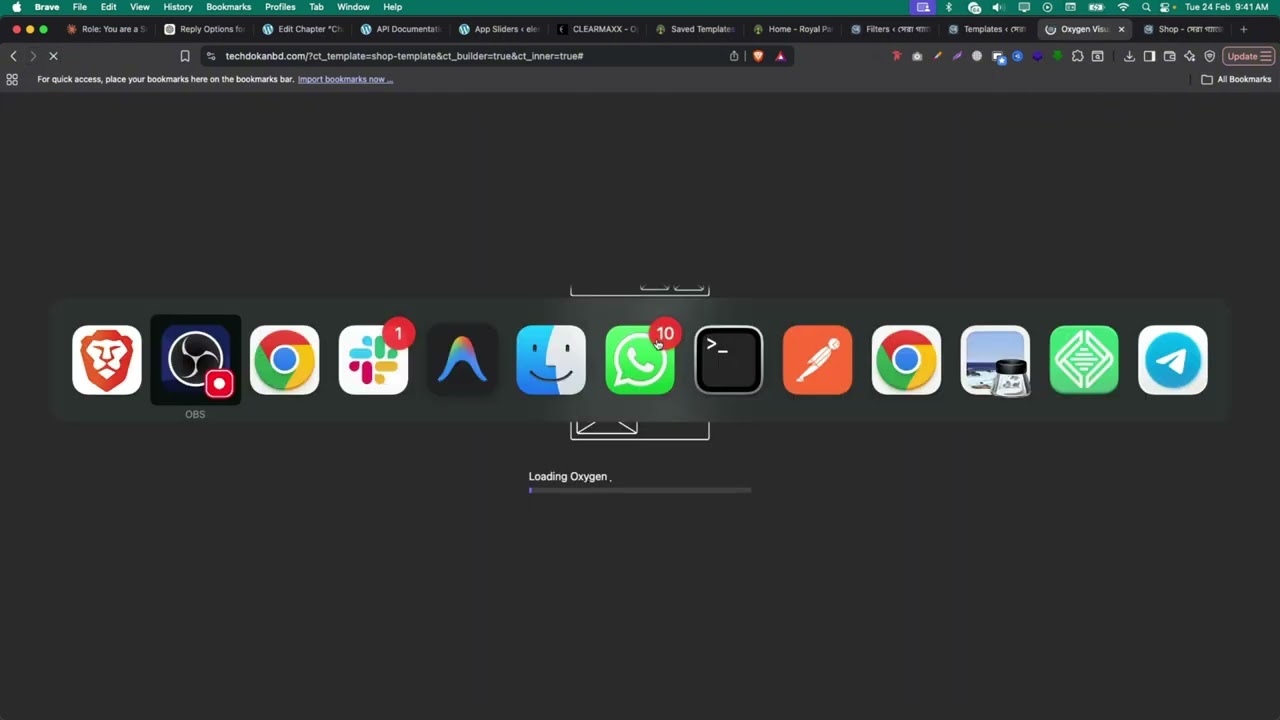Switch to Terminal in the app switcher

pyautogui.click(x=729, y=360)
